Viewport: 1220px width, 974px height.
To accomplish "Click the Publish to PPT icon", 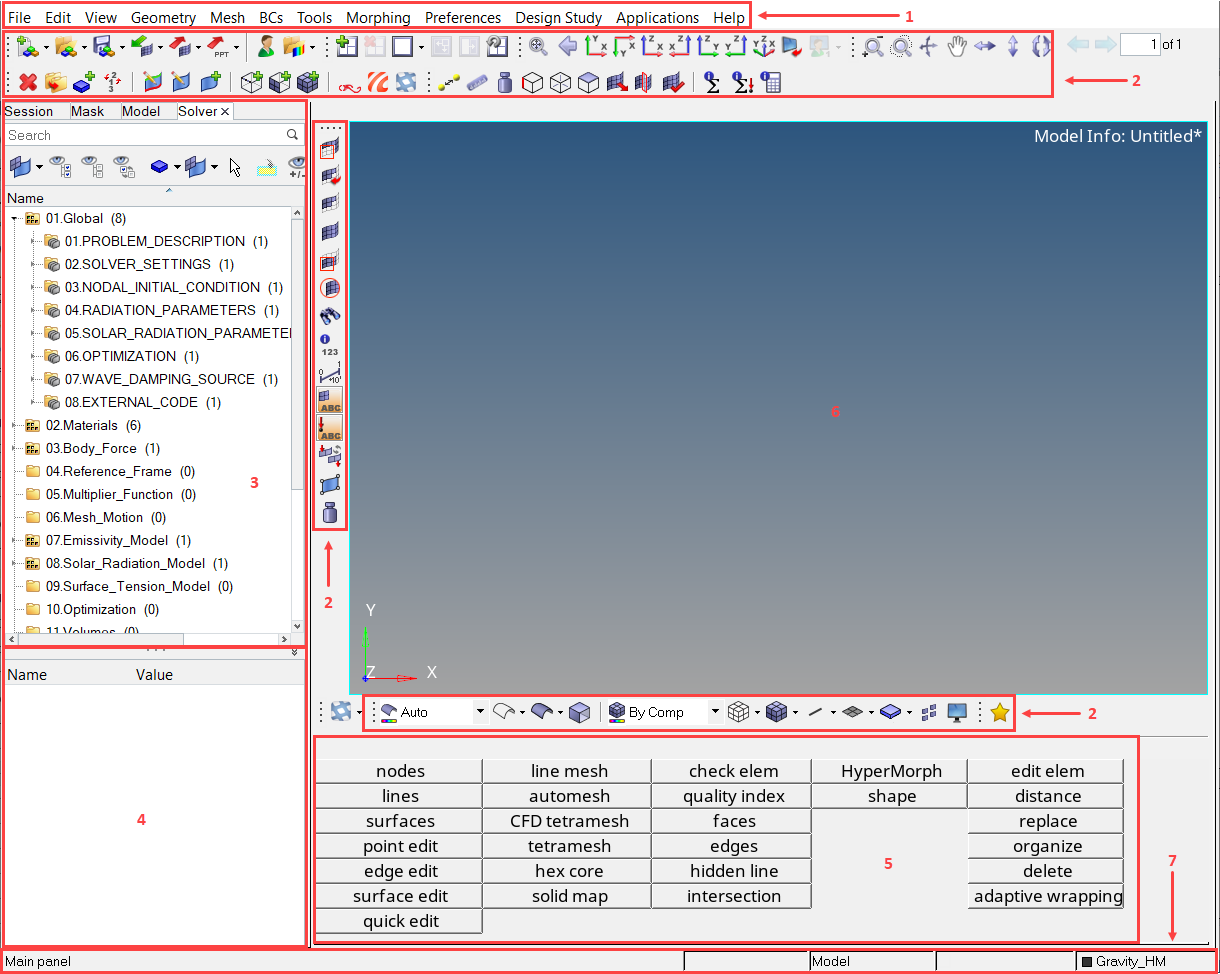I will (x=220, y=46).
